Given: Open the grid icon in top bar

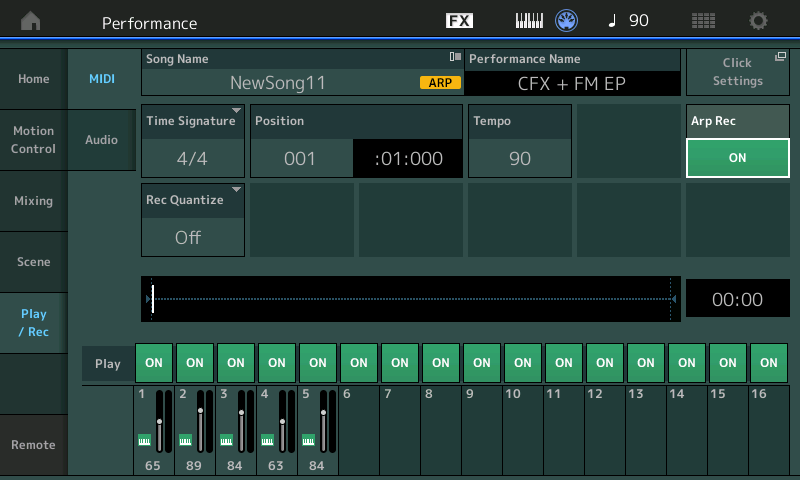Looking at the screenshot, I should (703, 21).
